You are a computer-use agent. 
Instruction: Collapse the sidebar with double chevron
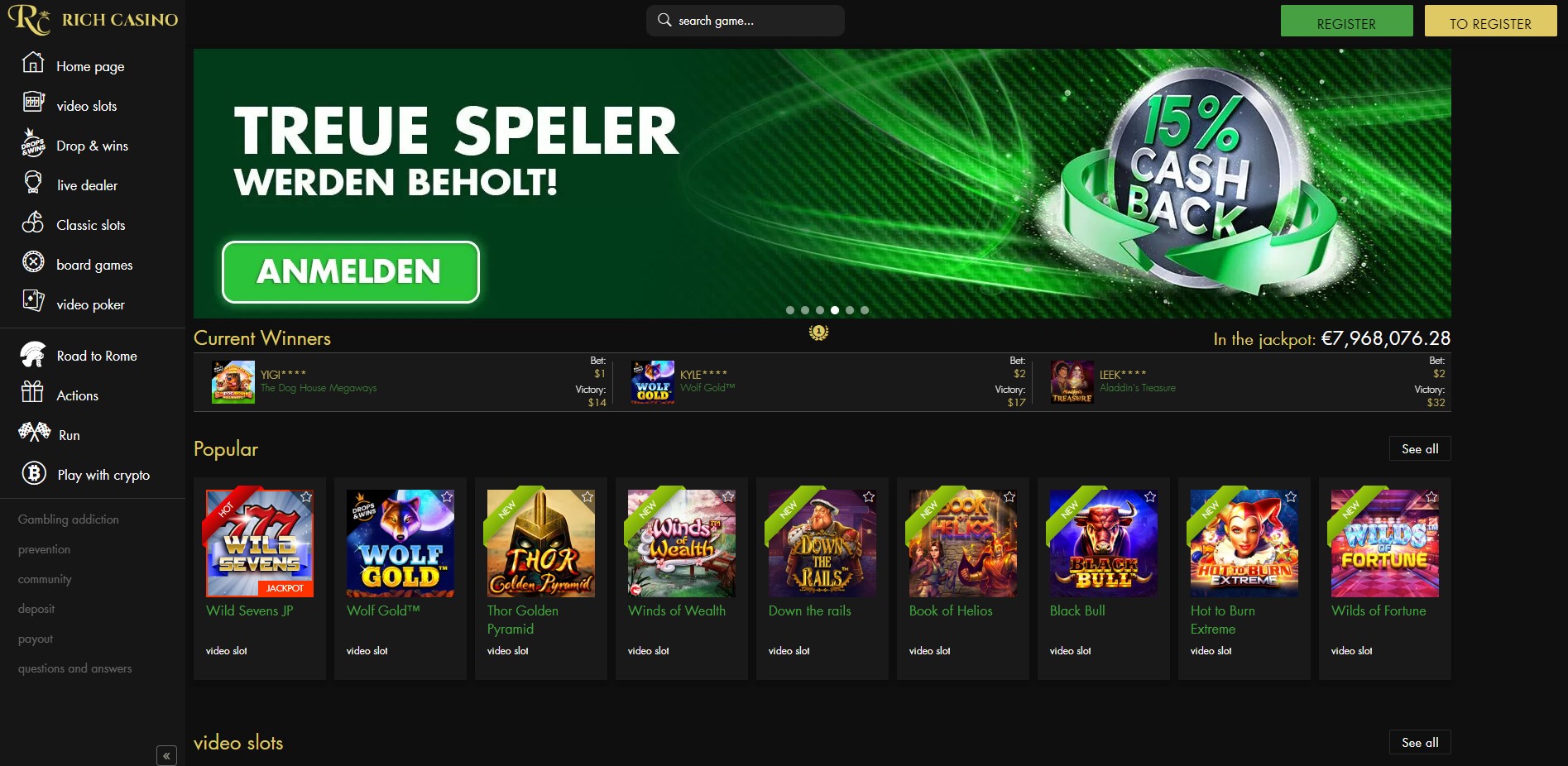click(166, 755)
